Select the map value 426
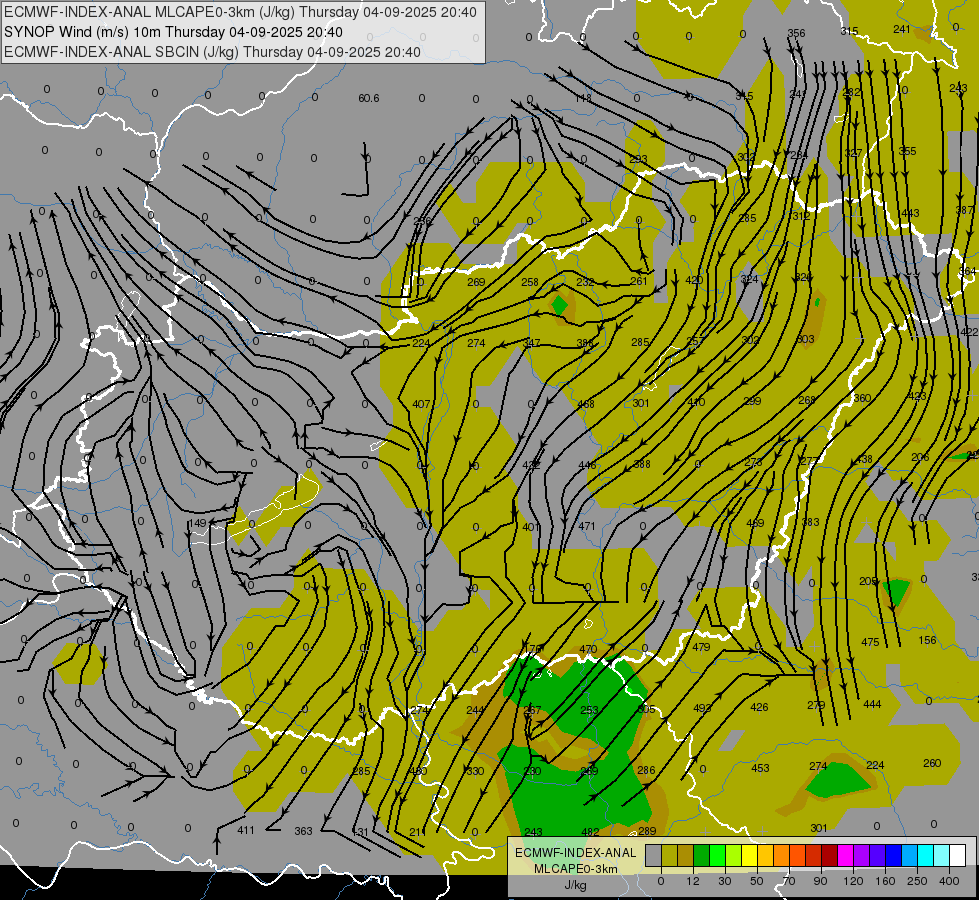The width and height of the screenshot is (979, 900). [x=759, y=707]
